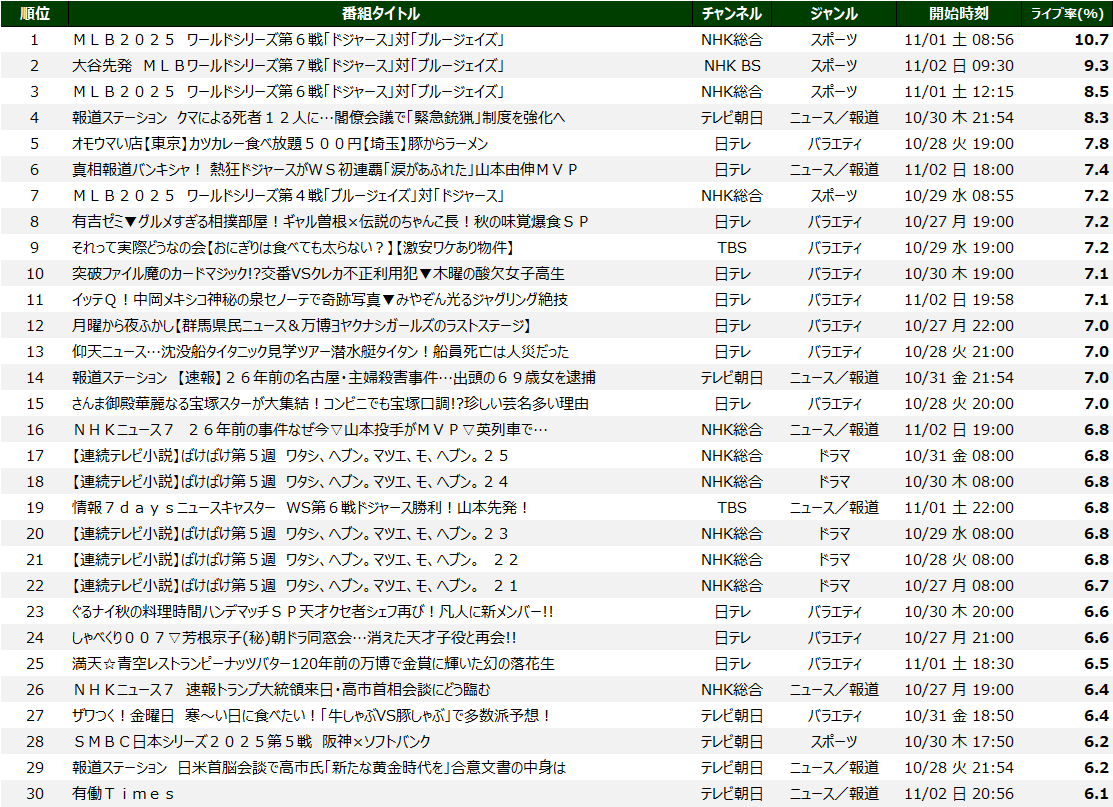Click NHK BS channel cell in row 2
Viewport: 1113px width, 807px height.
point(731,66)
